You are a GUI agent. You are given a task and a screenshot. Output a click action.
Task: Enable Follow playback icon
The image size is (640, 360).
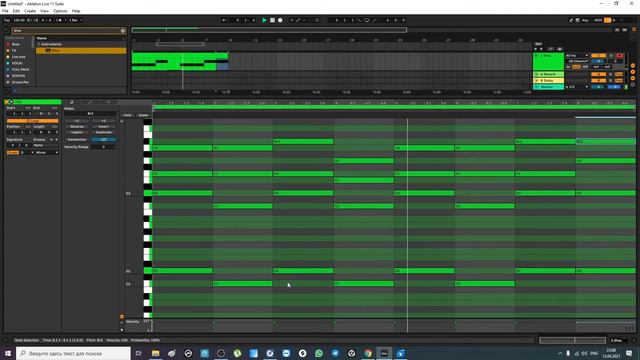click(224, 20)
